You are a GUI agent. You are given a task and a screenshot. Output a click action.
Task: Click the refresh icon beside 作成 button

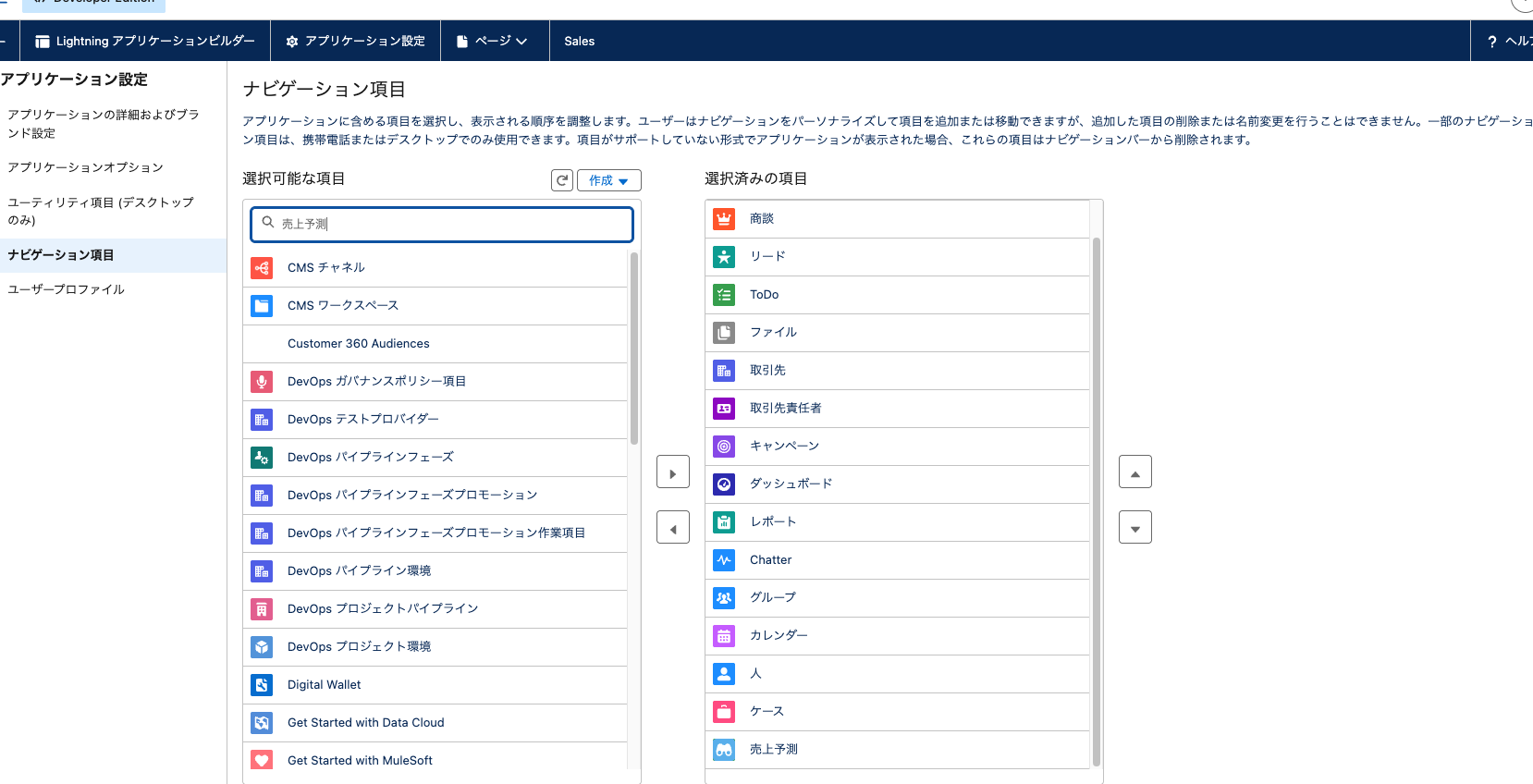click(x=562, y=180)
